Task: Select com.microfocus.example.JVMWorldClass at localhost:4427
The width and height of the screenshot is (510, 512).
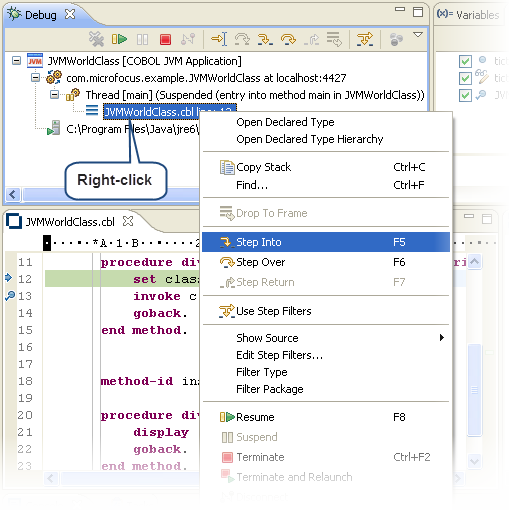Action: 206,78
